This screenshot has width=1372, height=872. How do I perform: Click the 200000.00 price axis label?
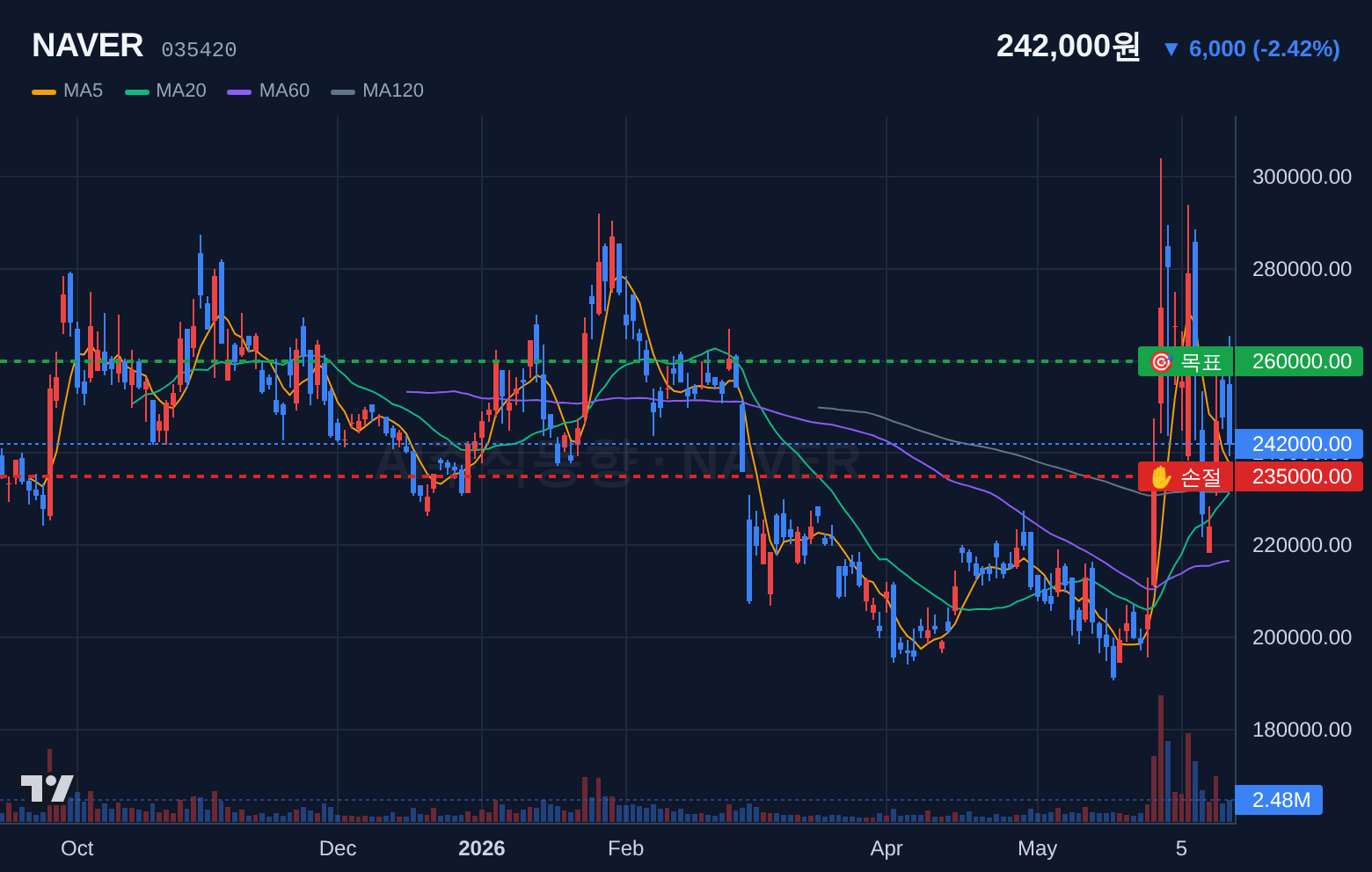1302,637
